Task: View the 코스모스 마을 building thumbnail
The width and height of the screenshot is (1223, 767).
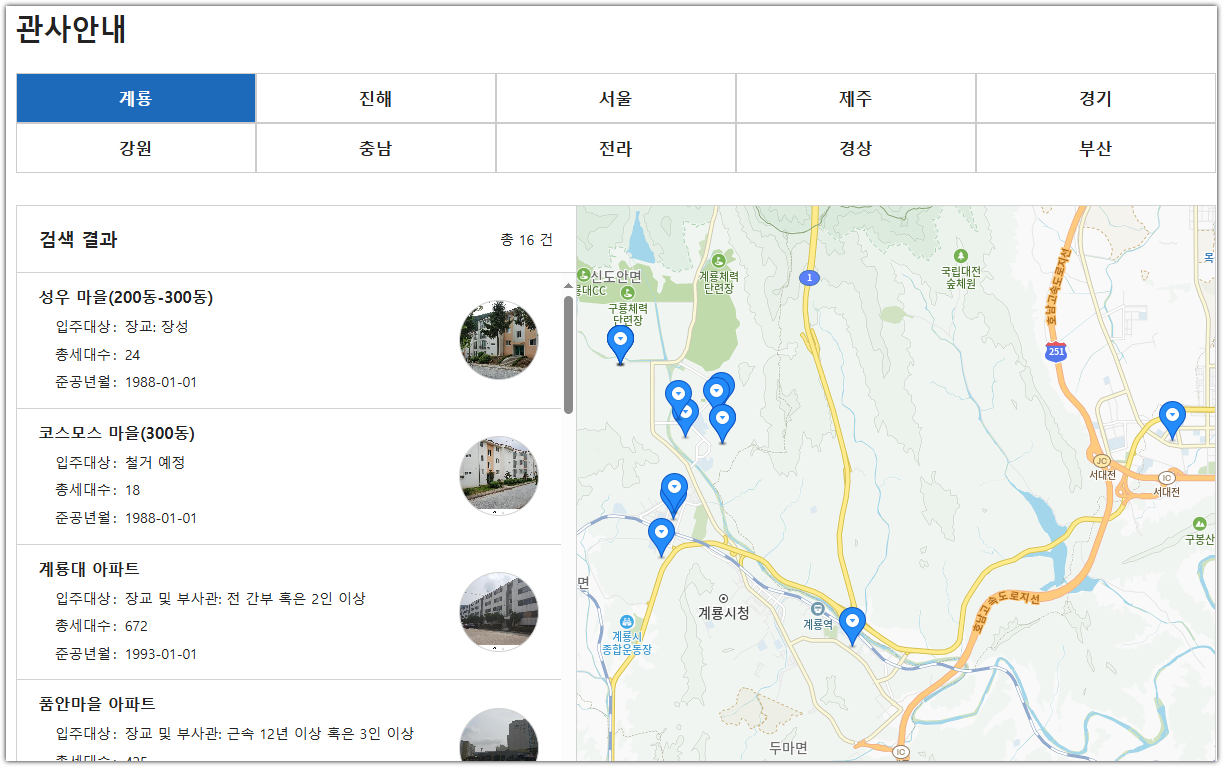Action: [x=499, y=475]
